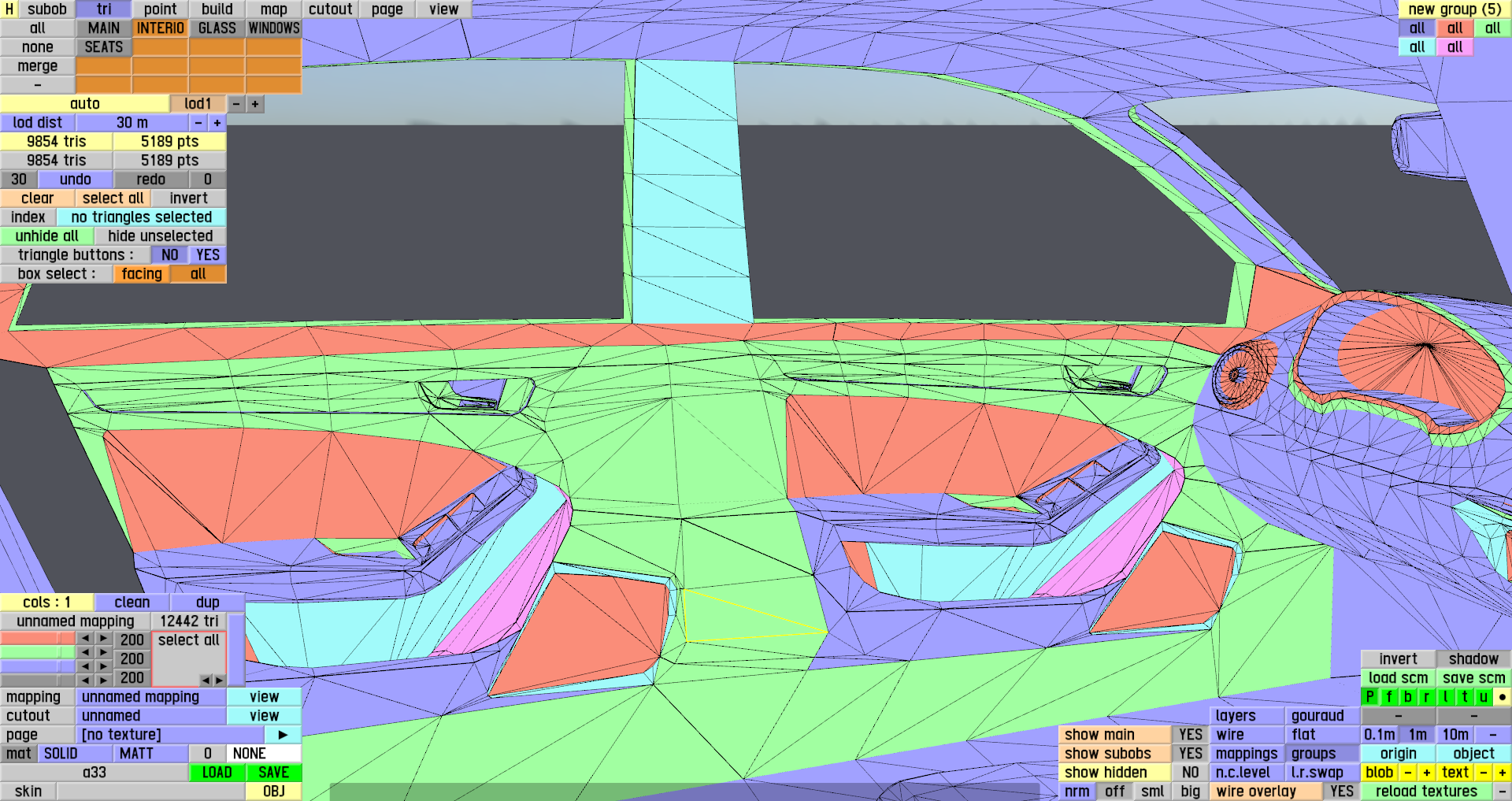Toggle show hidden NO button
The height and width of the screenshot is (801, 1512).
[1191, 773]
